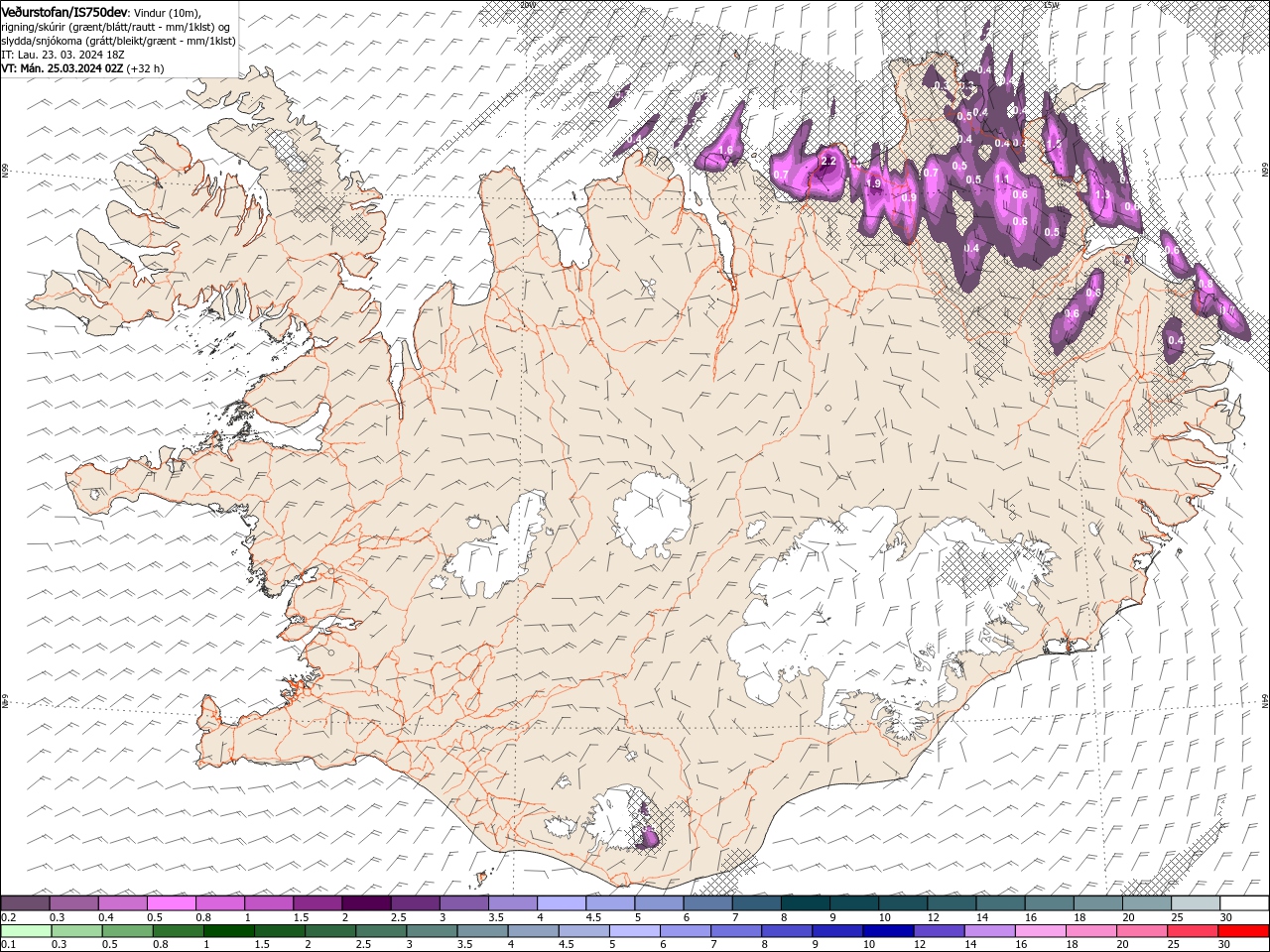Image resolution: width=1270 pixels, height=952 pixels.
Task: Click the 15W longitude label on the top edge
Action: 1052,5
